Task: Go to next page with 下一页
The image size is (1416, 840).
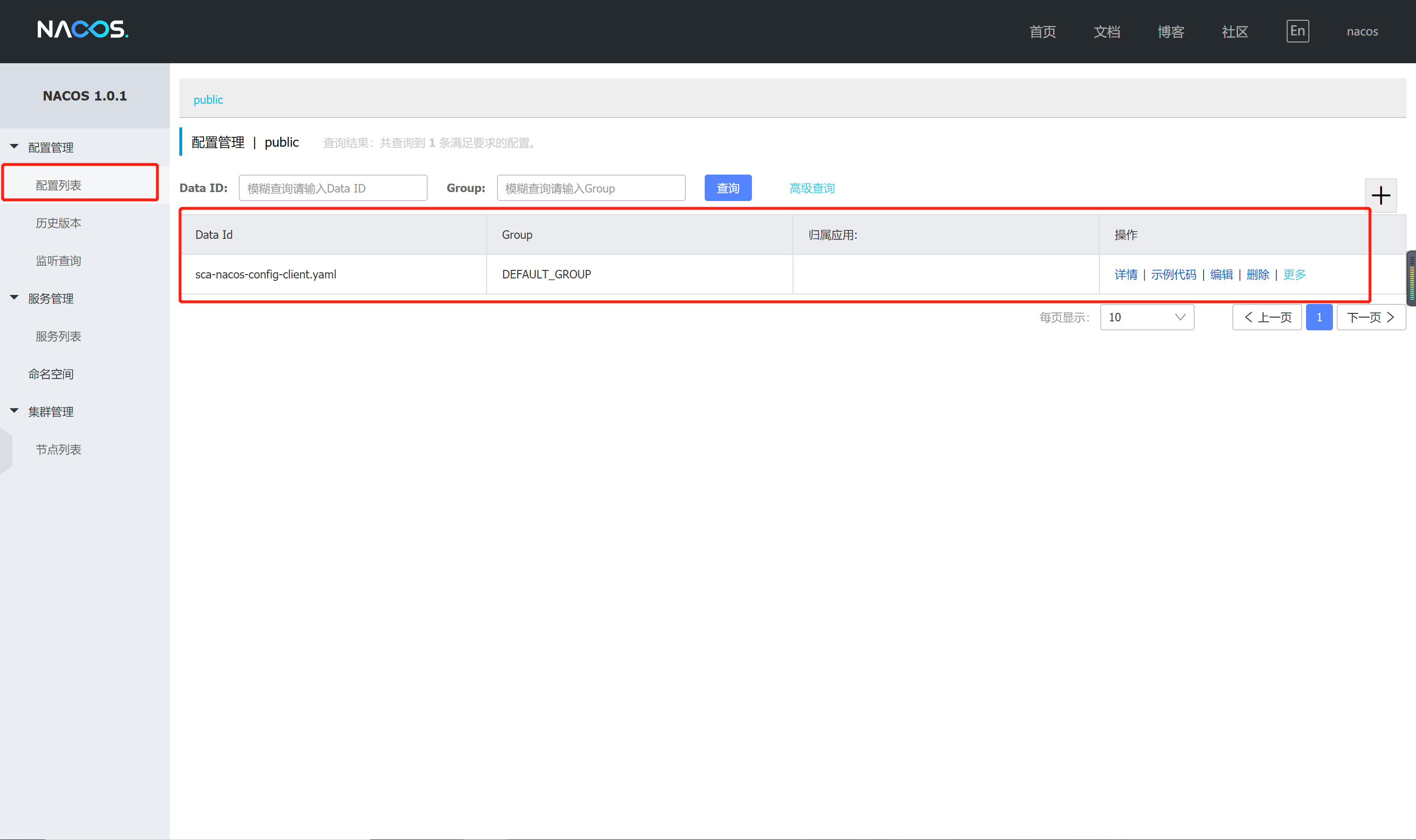Action: [1371, 318]
